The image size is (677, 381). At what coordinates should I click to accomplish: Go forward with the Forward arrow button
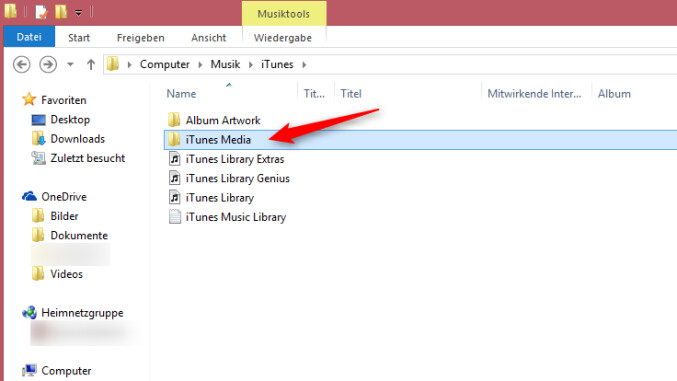[48, 65]
